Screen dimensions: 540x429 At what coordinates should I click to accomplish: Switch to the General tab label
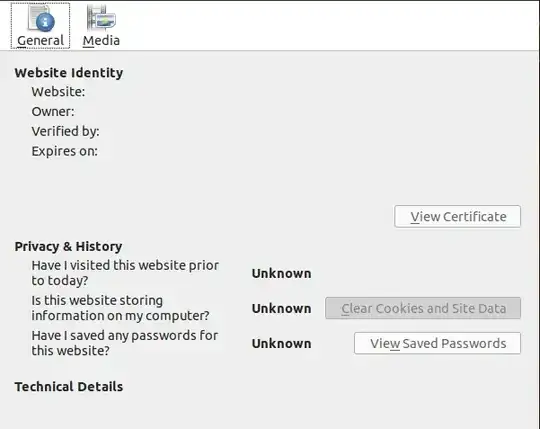click(41, 41)
